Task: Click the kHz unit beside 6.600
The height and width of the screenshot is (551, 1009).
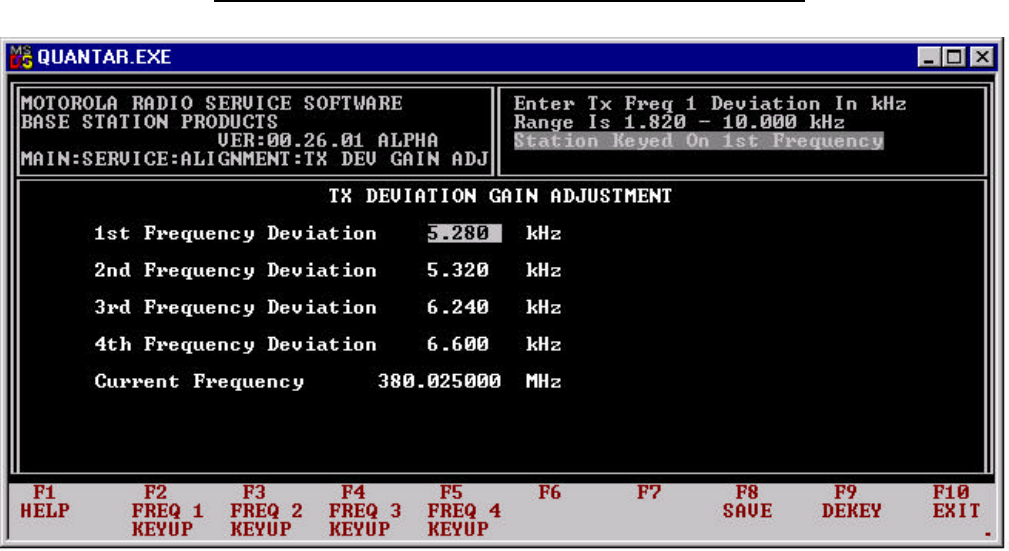Action: click(x=543, y=344)
